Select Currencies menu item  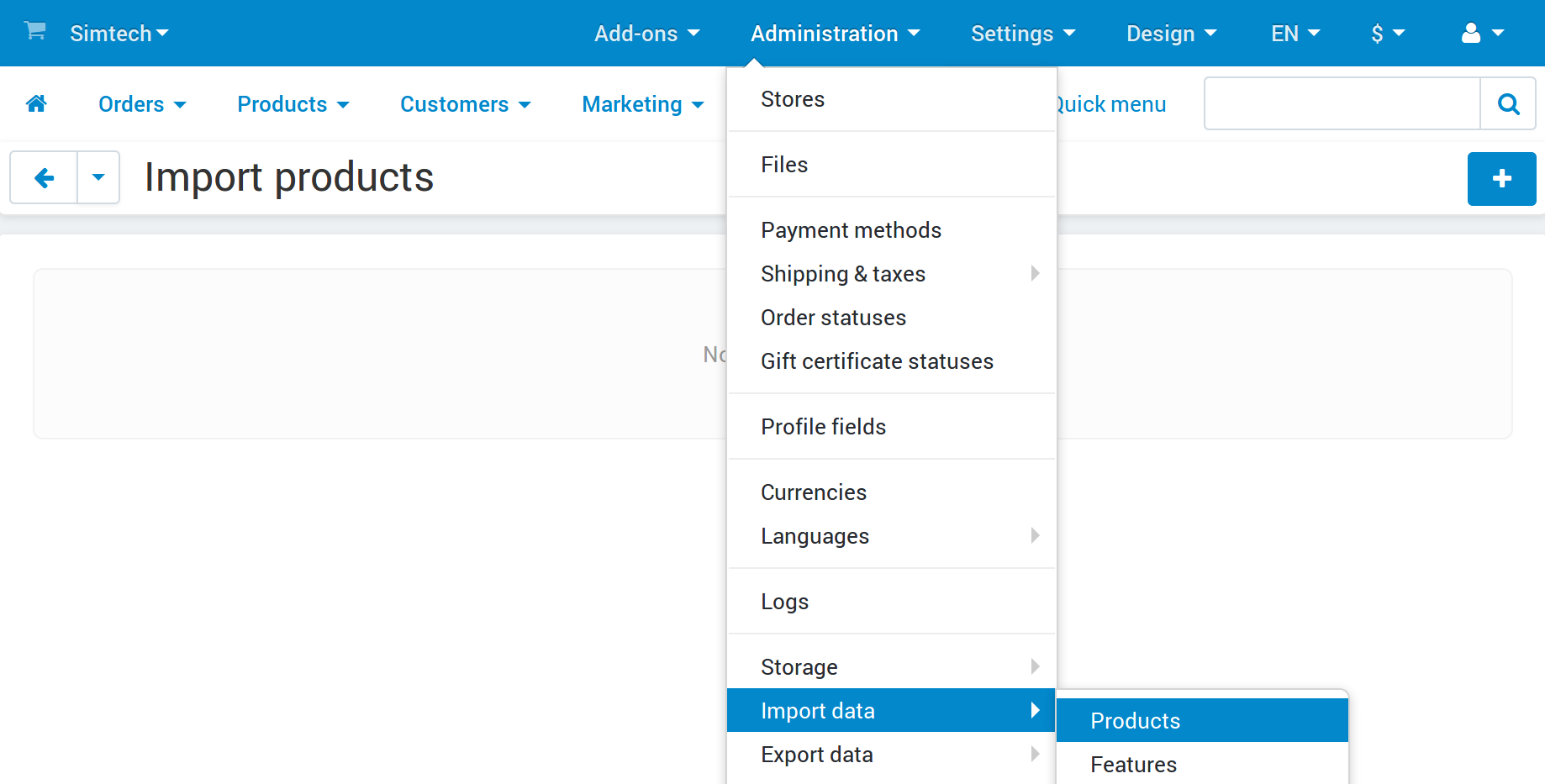point(891,492)
